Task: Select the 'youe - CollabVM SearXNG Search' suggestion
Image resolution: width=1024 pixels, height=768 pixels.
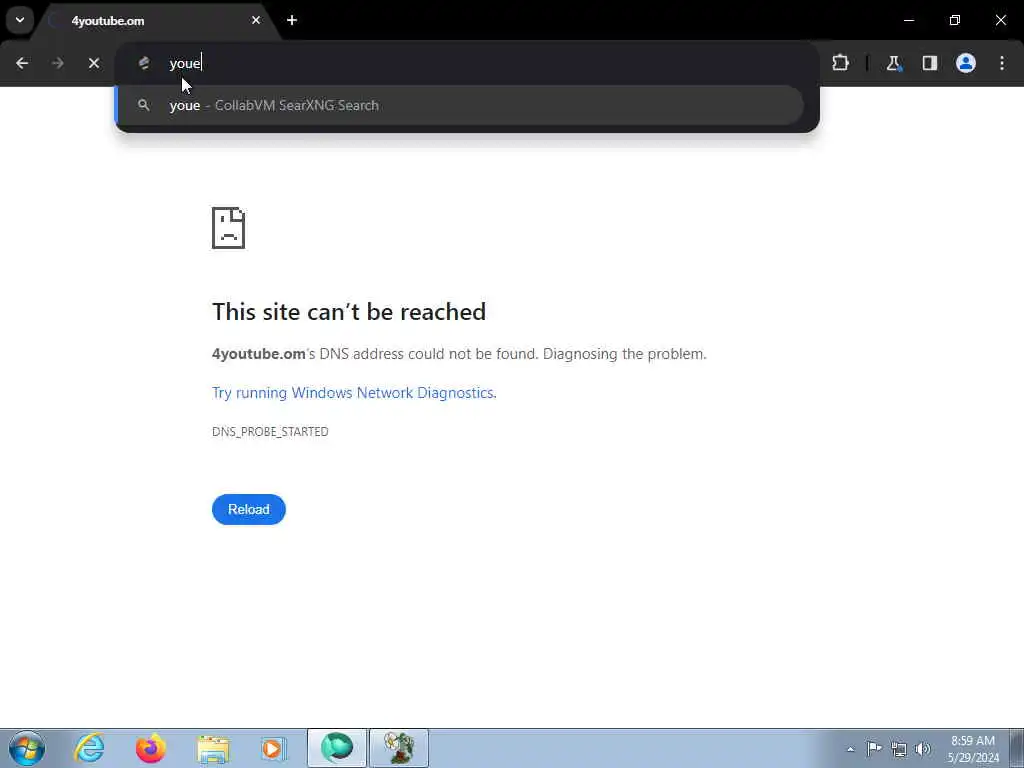Action: [459, 105]
